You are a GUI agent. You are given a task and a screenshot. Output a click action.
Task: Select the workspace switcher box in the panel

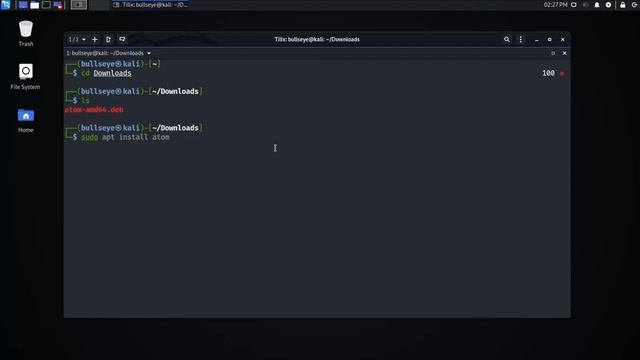[x=79, y=5]
